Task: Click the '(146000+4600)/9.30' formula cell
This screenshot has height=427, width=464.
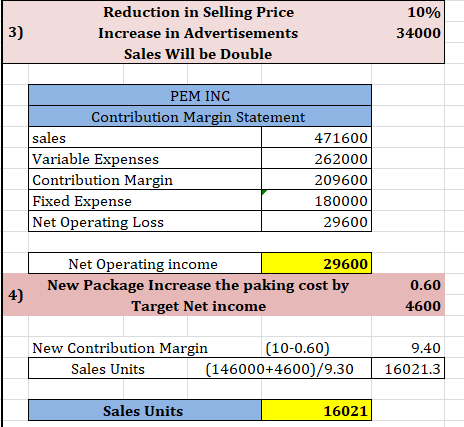Action: click(279, 369)
